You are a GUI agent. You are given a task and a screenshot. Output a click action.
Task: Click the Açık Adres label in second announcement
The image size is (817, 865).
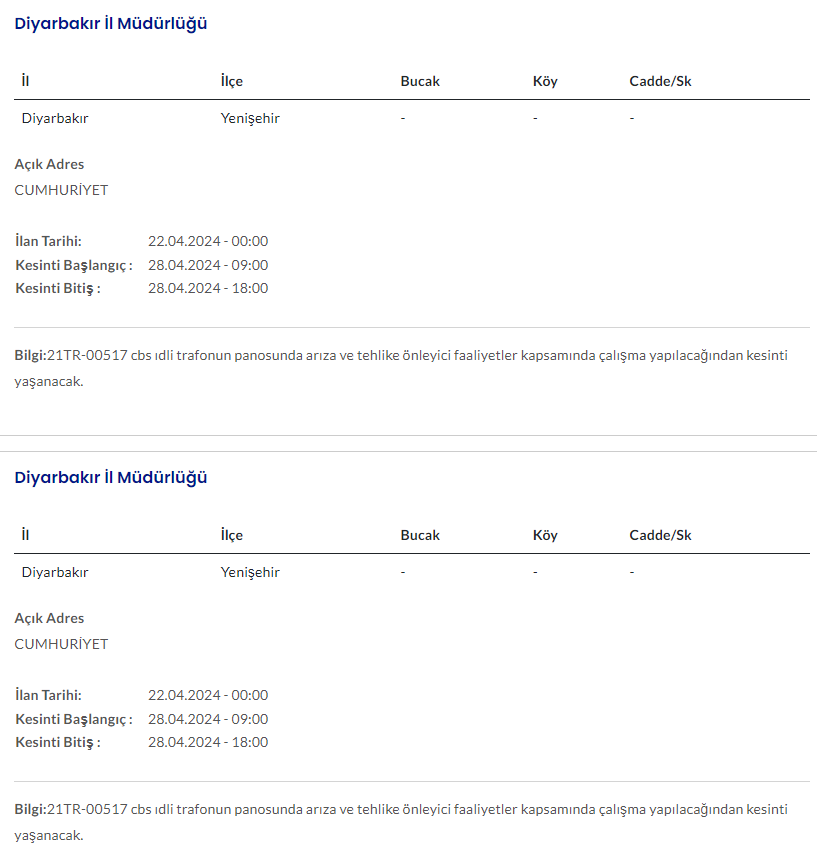49,618
